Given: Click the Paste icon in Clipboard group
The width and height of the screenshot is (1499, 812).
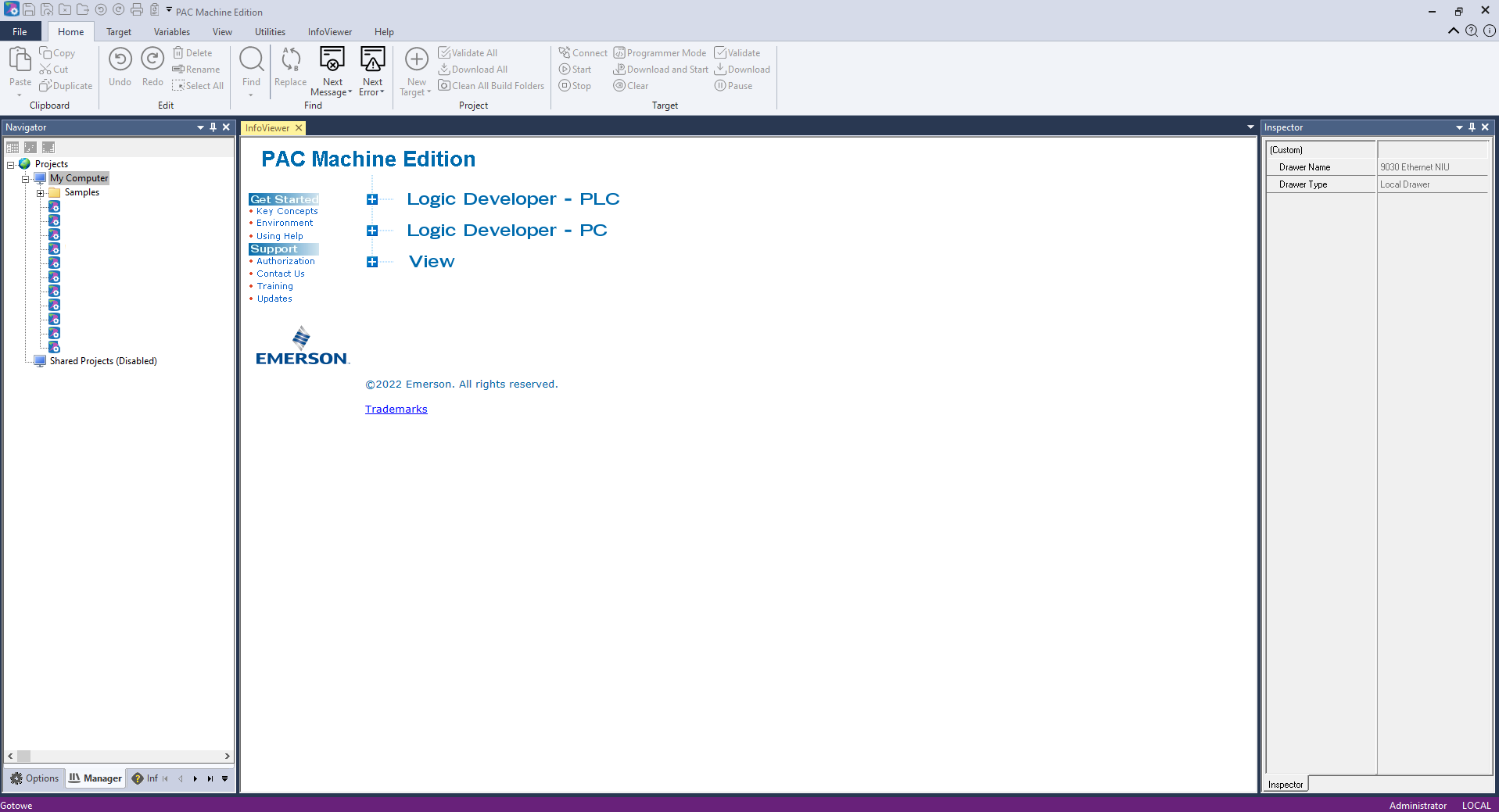Looking at the screenshot, I should coord(20,59).
